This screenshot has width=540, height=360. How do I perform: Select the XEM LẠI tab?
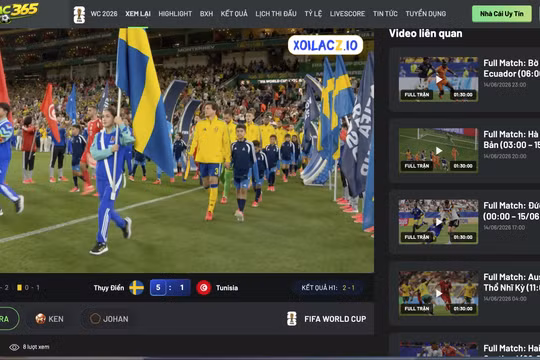pyautogui.click(x=138, y=14)
